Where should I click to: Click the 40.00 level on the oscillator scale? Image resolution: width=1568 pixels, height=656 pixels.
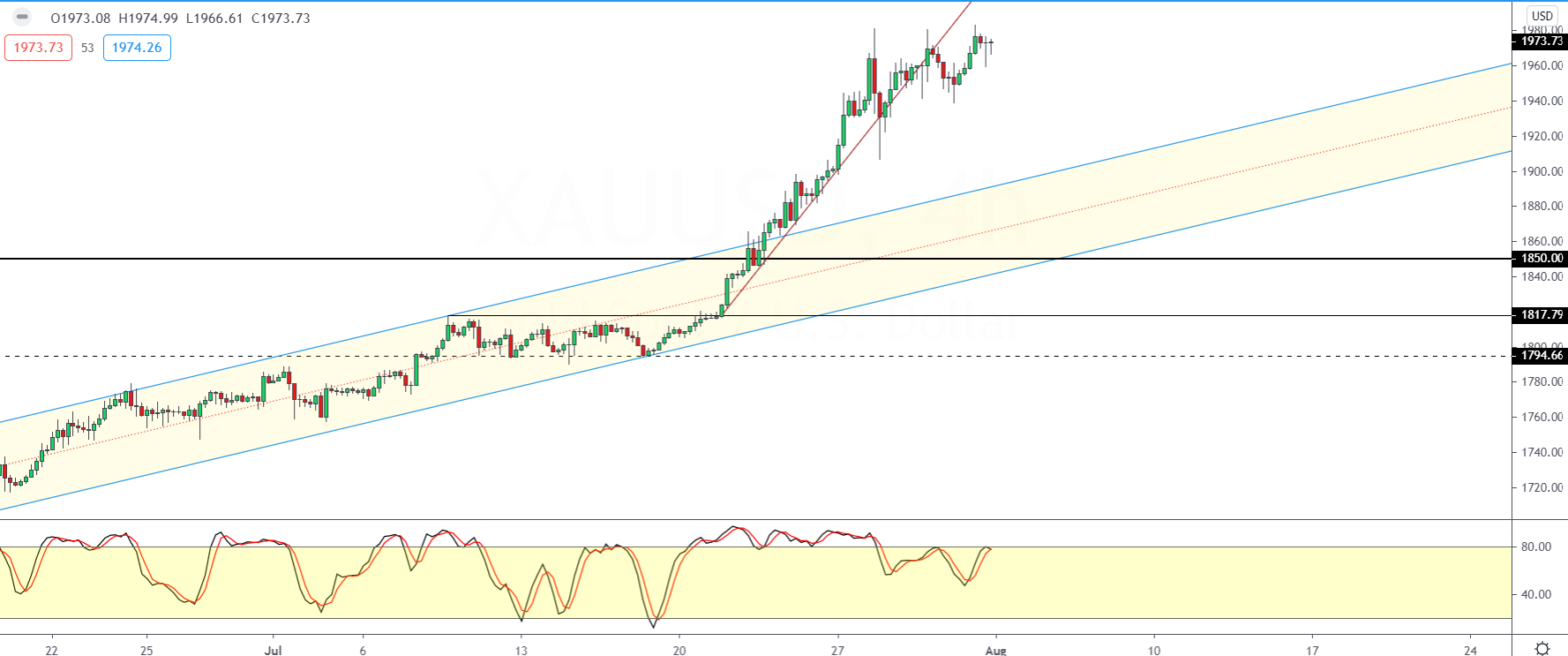coord(1536,594)
